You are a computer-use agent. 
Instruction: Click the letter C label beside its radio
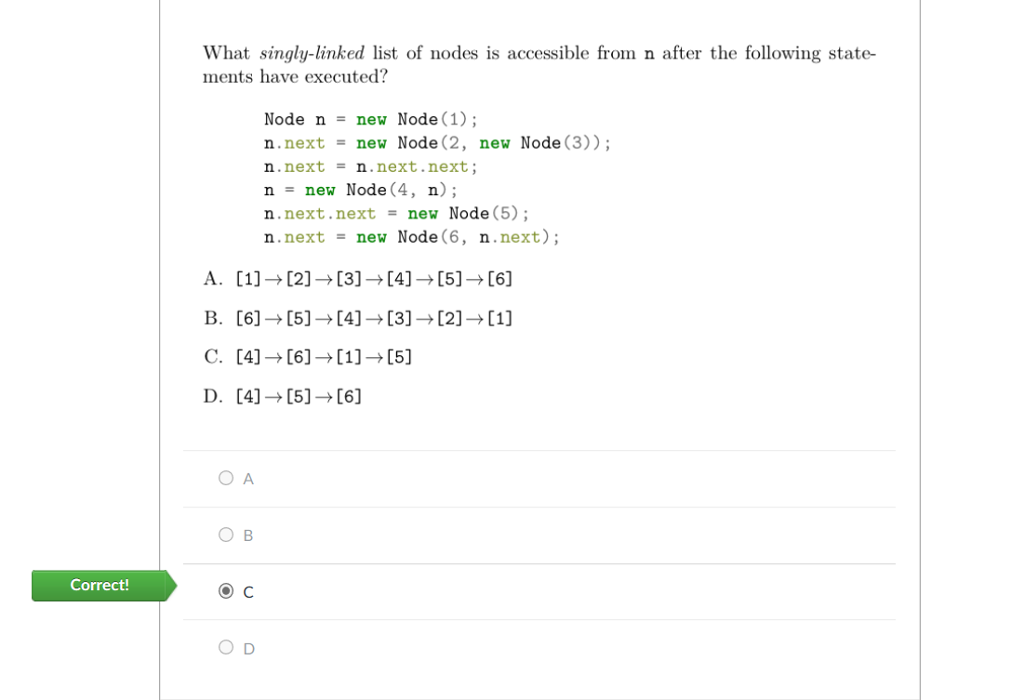tap(249, 593)
